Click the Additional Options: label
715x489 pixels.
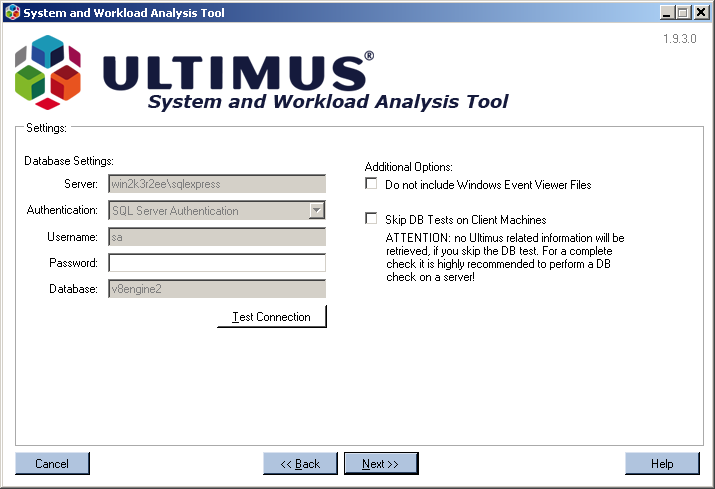pos(409,167)
